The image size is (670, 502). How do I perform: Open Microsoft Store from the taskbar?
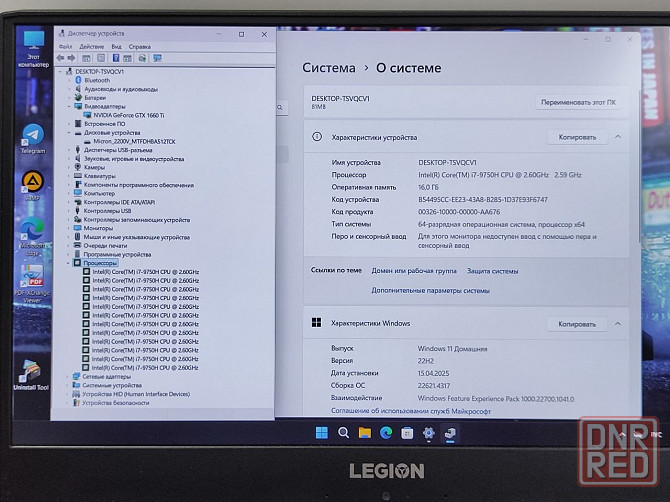tap(407, 433)
